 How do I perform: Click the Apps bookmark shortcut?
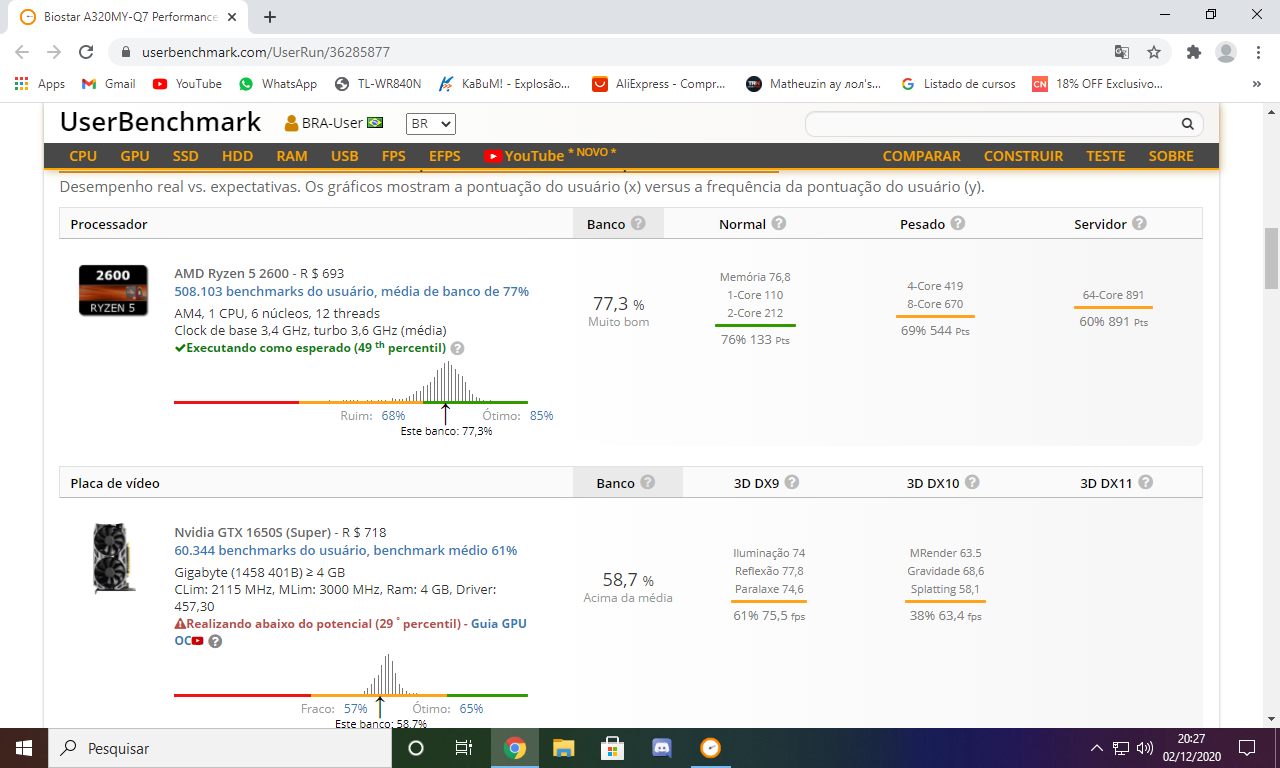pyautogui.click(x=40, y=84)
